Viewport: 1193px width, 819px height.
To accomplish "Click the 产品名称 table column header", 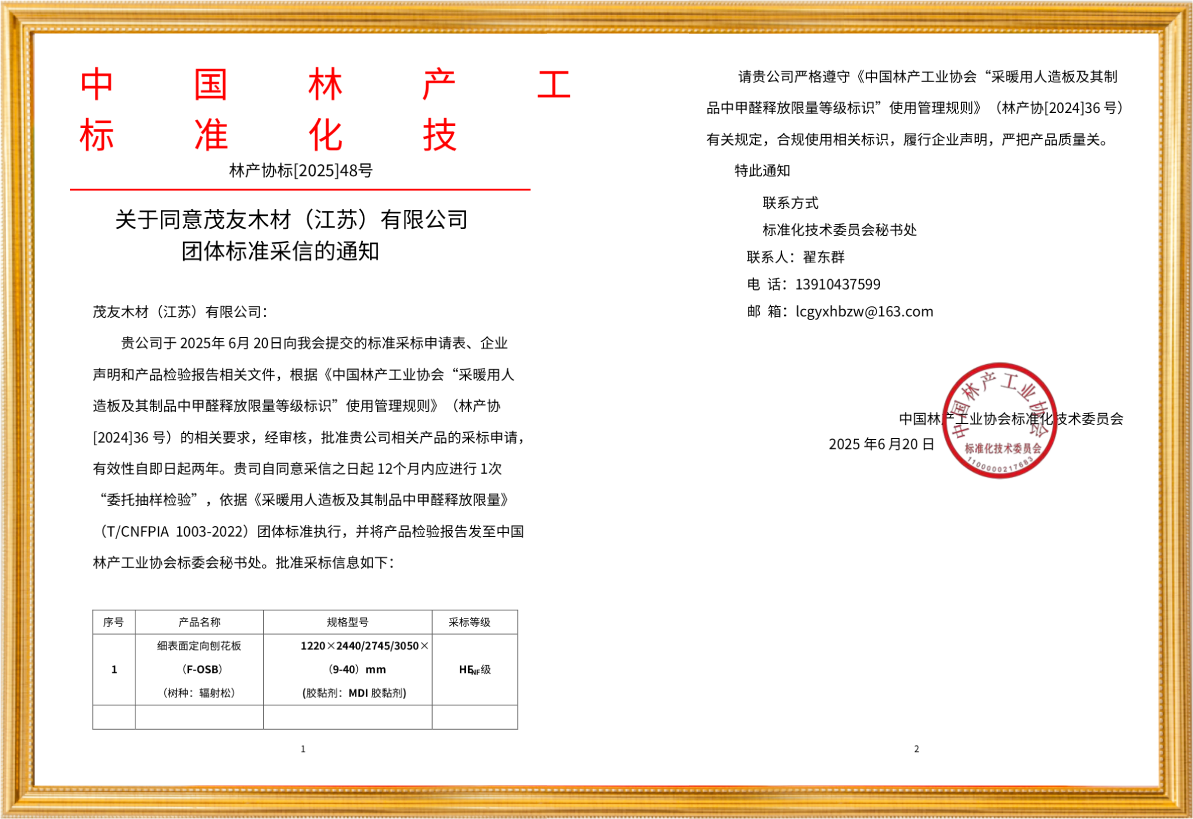I will [199, 622].
